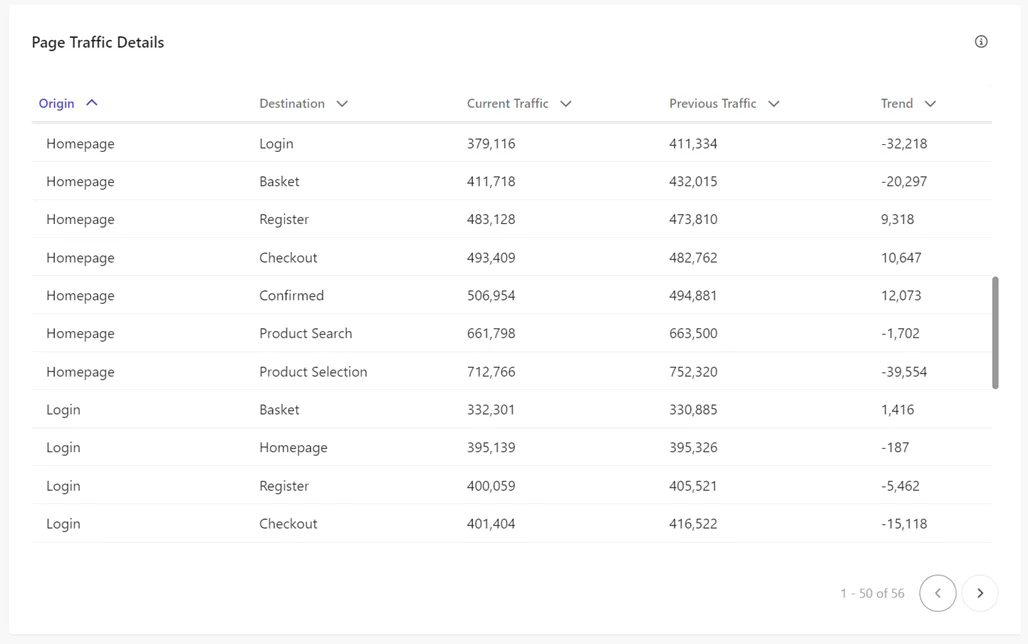The height and width of the screenshot is (644, 1028).
Task: Go to previous page of results
Action: point(938,593)
